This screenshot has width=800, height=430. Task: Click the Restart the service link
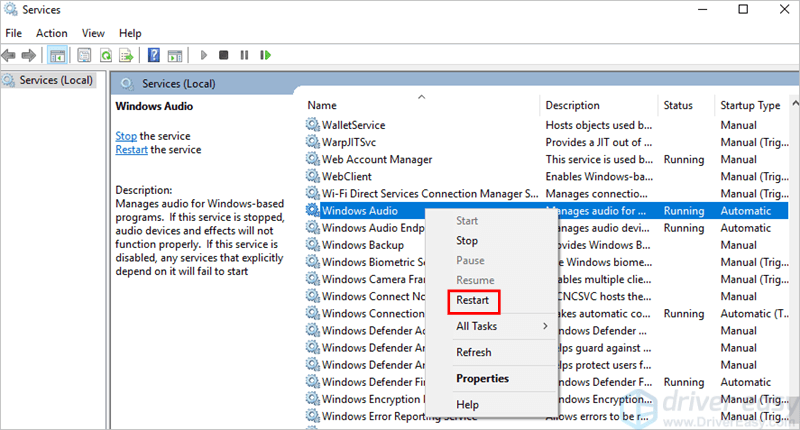point(132,150)
